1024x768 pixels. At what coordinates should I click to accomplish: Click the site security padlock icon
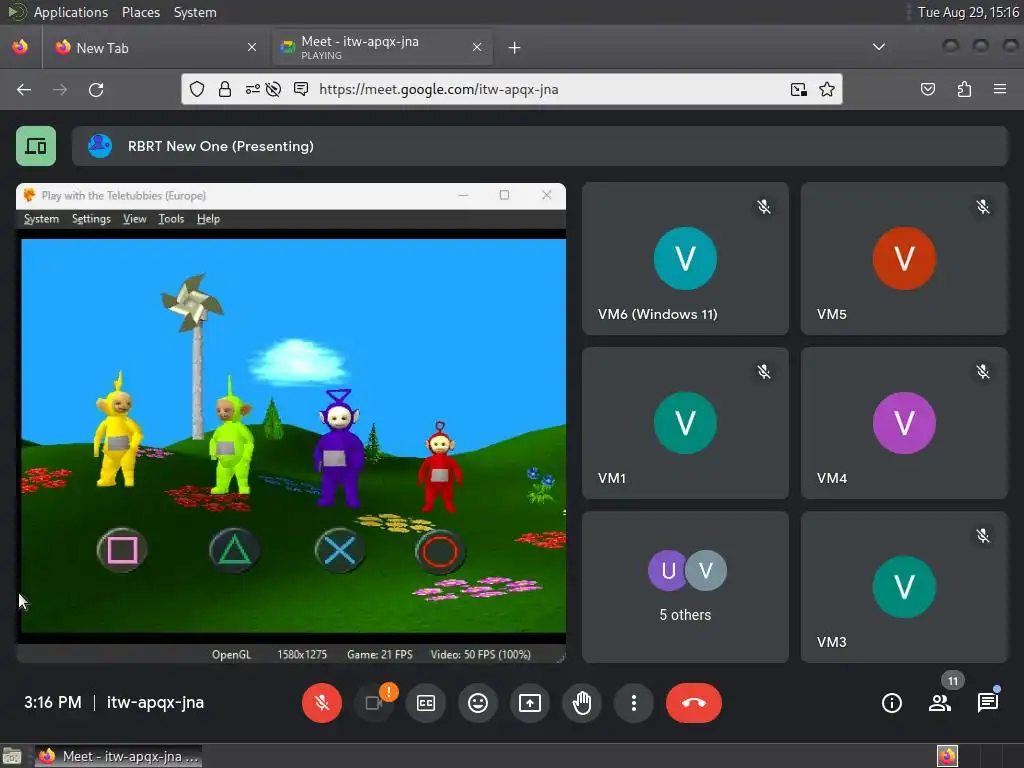[225, 89]
